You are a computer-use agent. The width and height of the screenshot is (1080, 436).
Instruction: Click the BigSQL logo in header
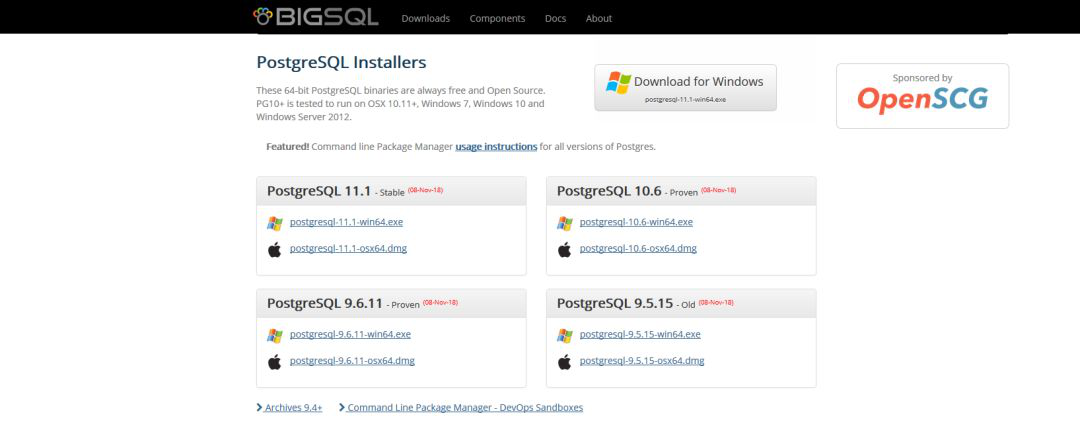tap(317, 17)
